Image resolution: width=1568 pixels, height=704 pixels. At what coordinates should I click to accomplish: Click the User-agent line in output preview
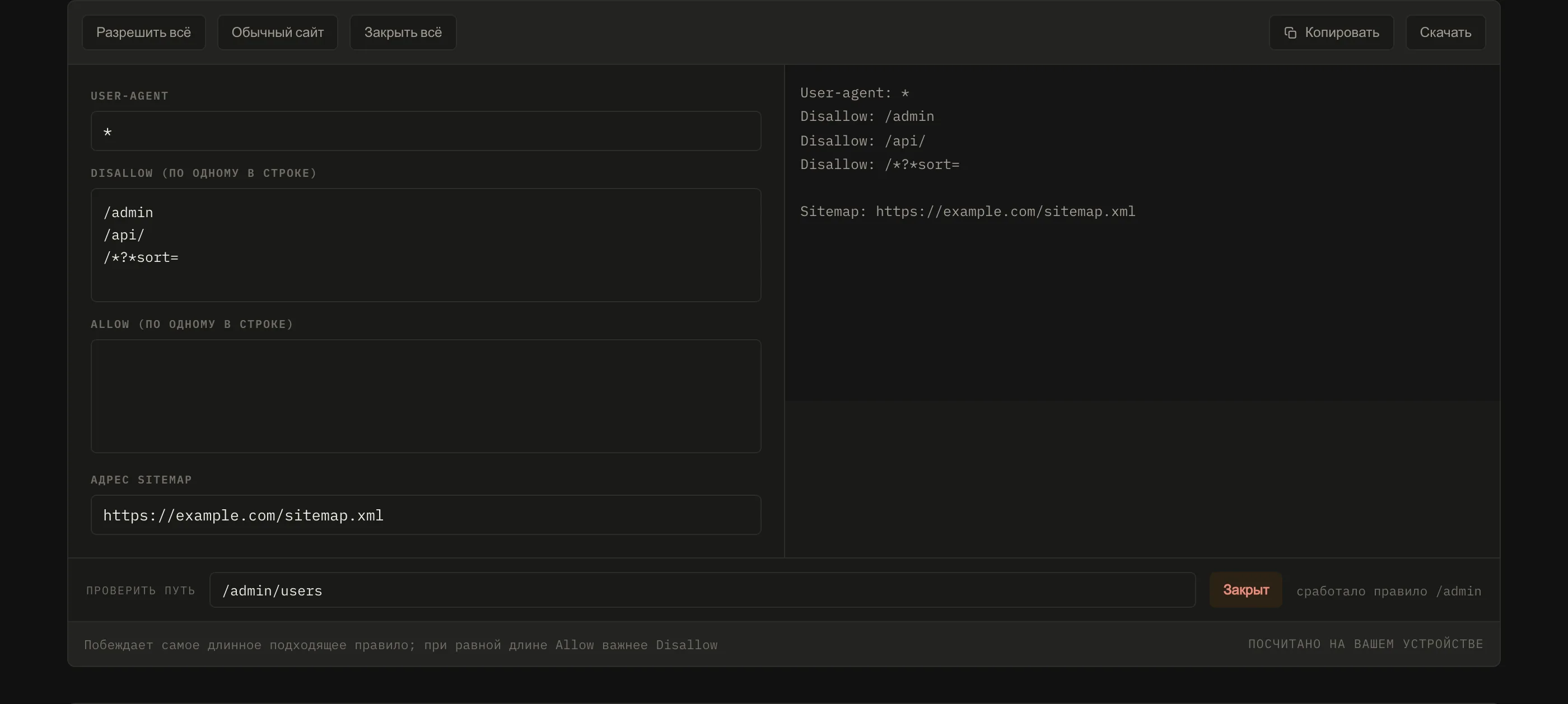(x=854, y=93)
